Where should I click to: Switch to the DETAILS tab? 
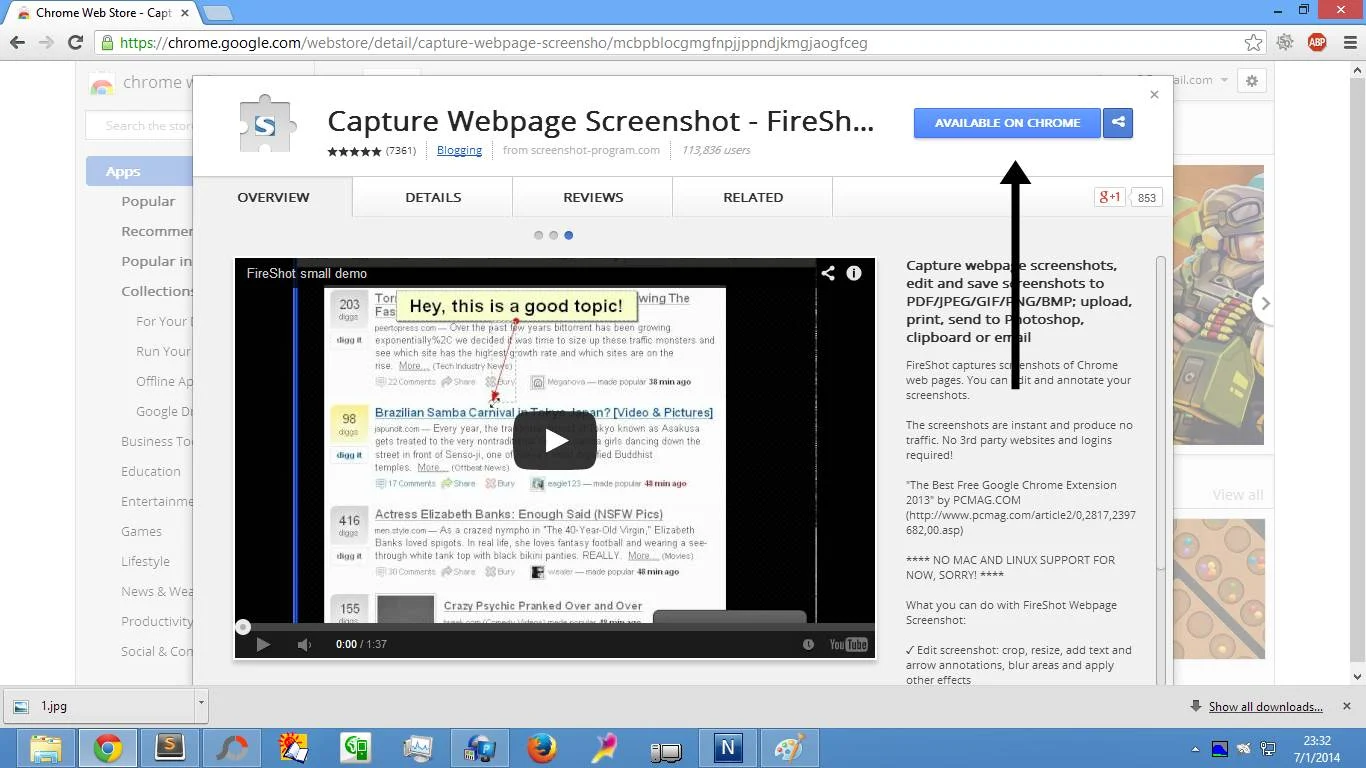433,197
